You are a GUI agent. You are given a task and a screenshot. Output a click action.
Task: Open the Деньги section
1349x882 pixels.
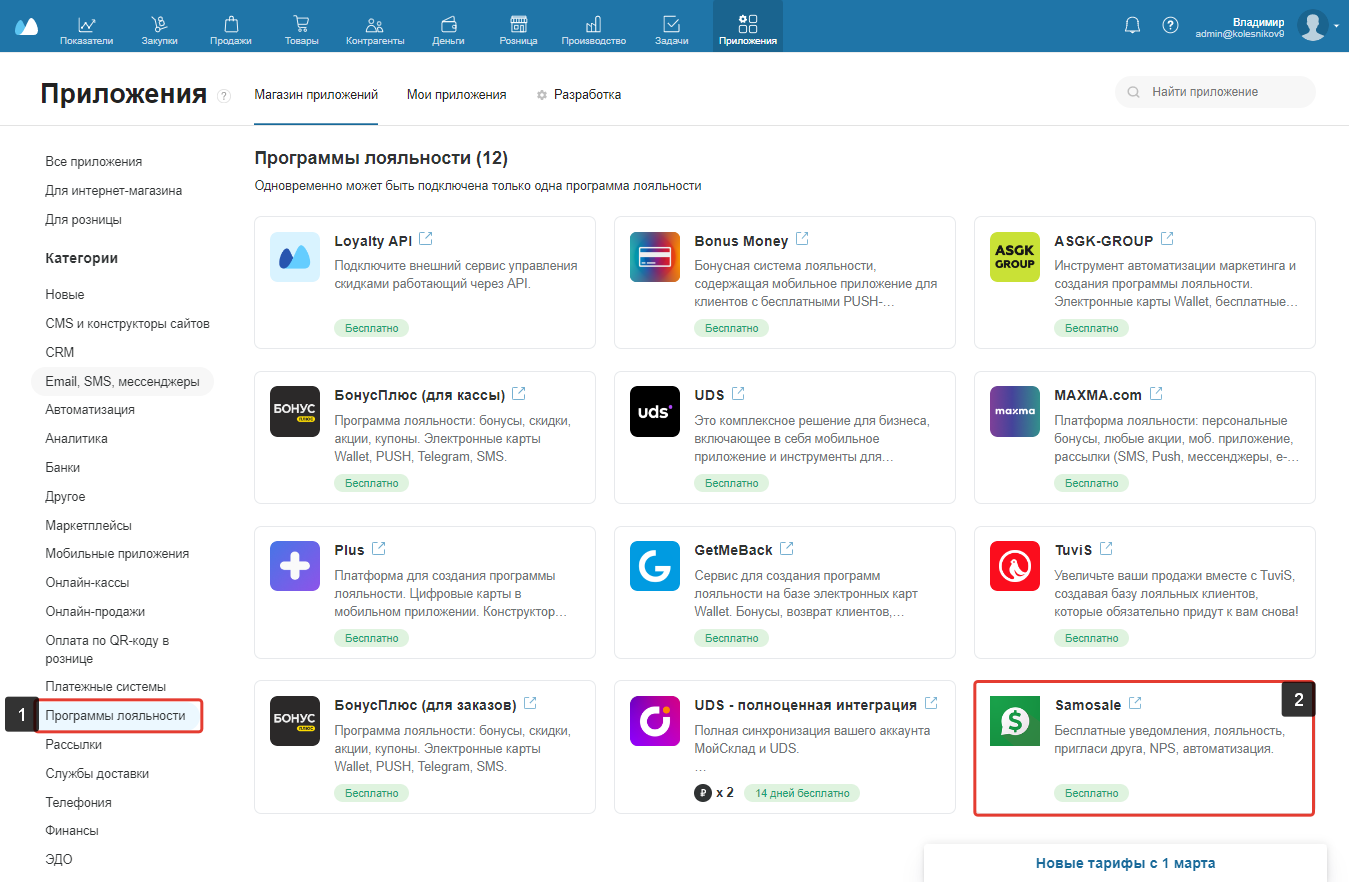[448, 30]
